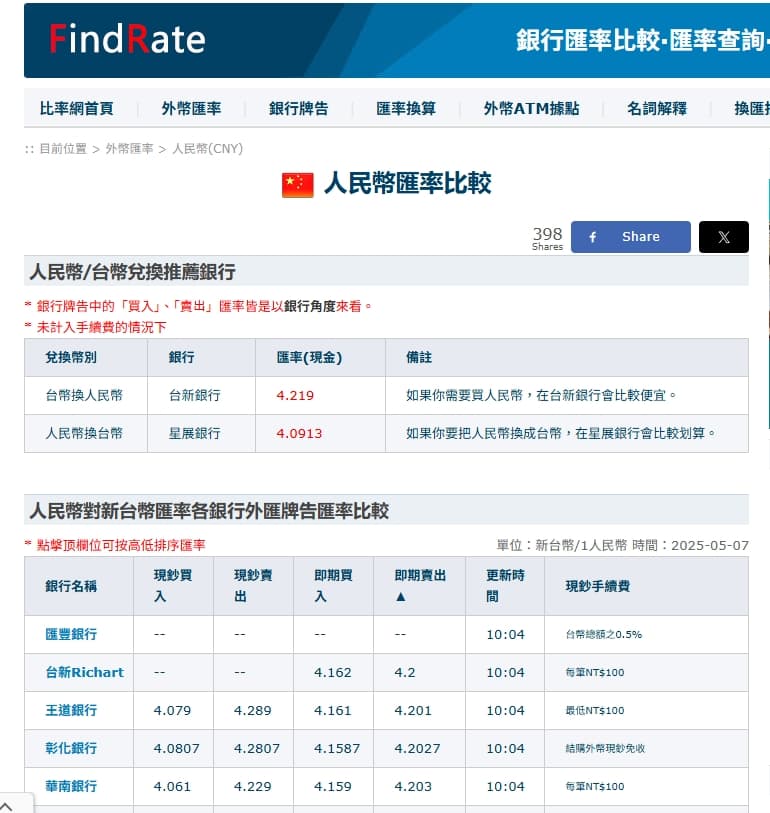770x813 pixels.
Task: Click the 更新時間 column header
Action: 506,586
